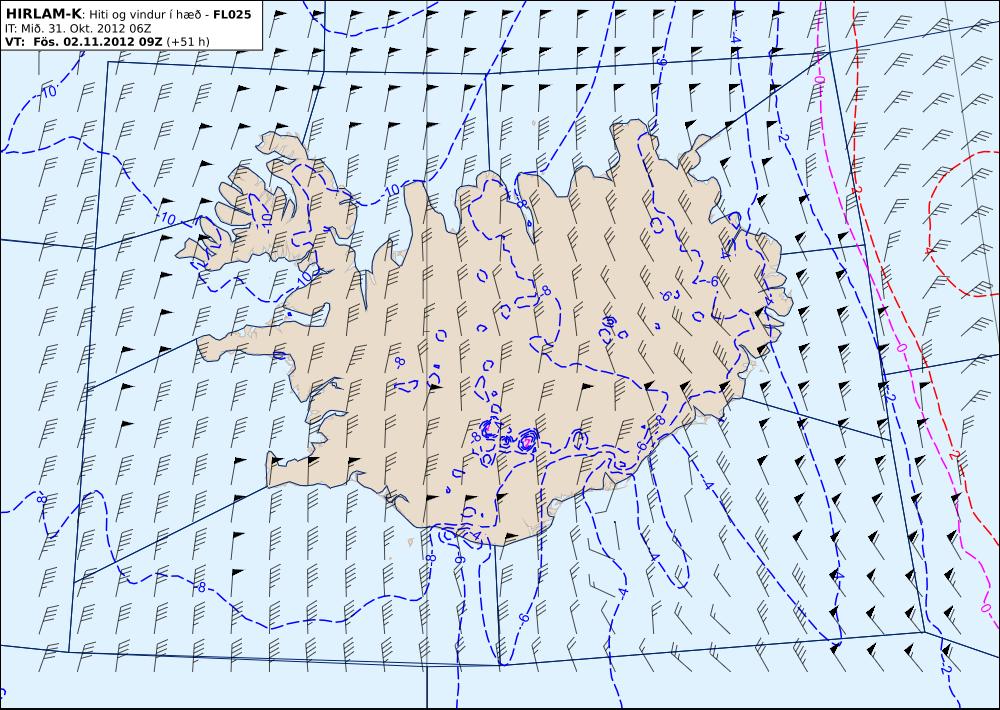The width and height of the screenshot is (1000, 710).
Task: Click the HIRLAM-K model title
Action: tap(43, 14)
